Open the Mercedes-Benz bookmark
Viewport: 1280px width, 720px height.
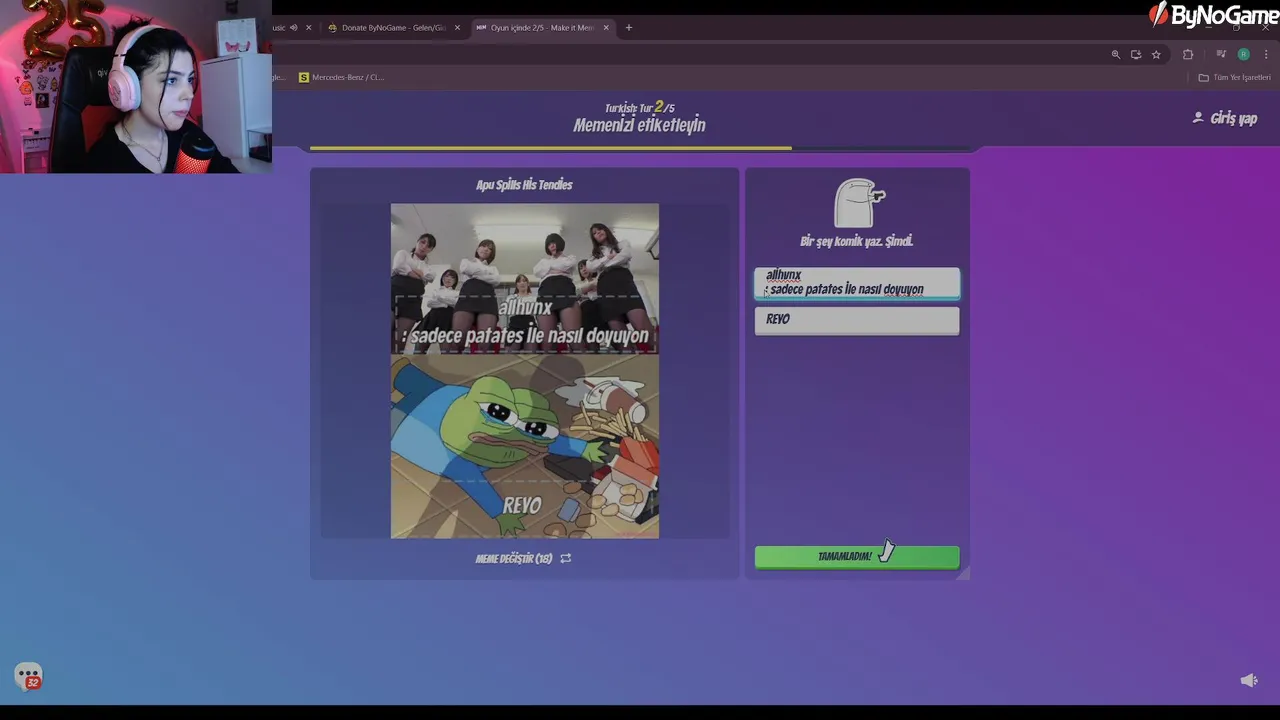point(341,77)
